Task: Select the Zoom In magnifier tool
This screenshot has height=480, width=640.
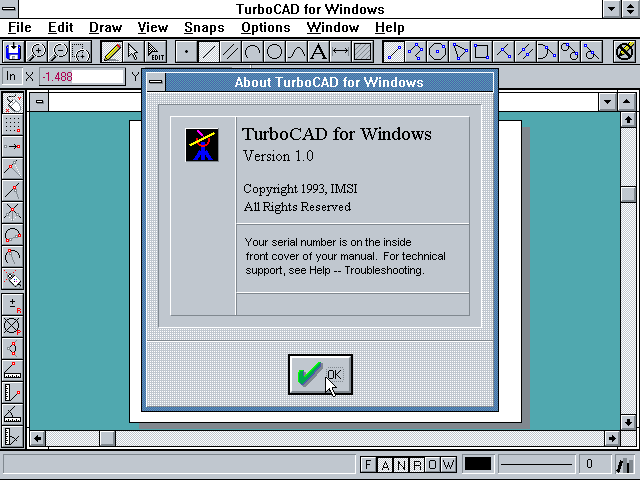Action: pyautogui.click(x=37, y=52)
